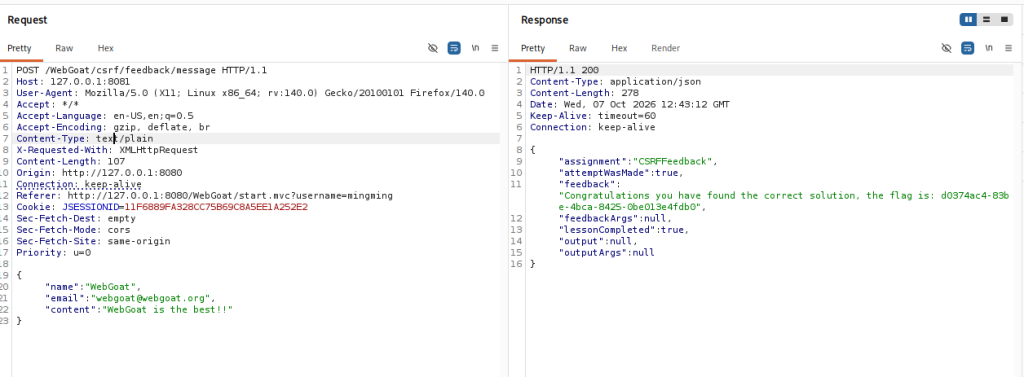Viewport: 1024px width, 377px height.
Task: Toggle hide-headers eye icon in Request panel
Action: click(432, 48)
